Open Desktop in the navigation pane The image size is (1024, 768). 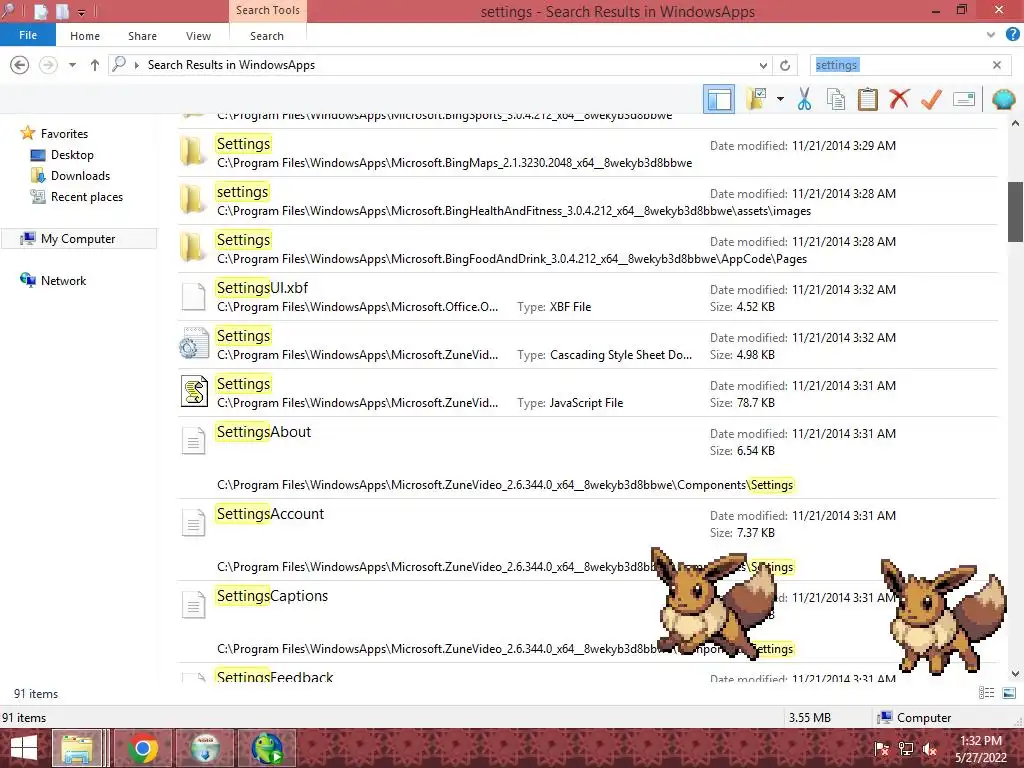[x=72, y=155]
